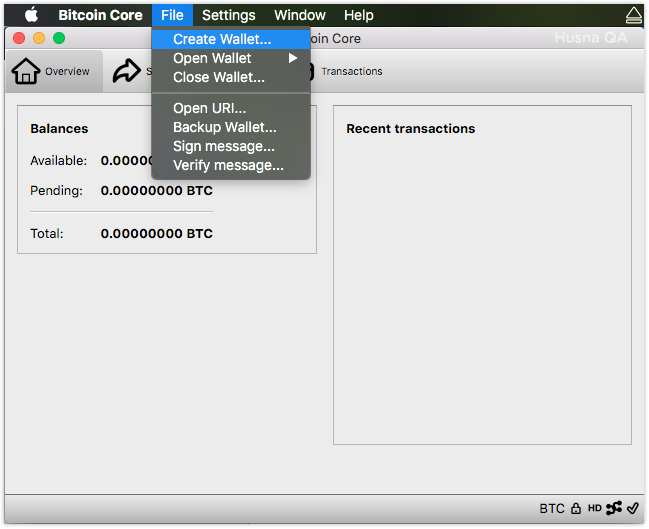Click the Pending balance value
This screenshot has height=529, width=649.
(x=156, y=190)
